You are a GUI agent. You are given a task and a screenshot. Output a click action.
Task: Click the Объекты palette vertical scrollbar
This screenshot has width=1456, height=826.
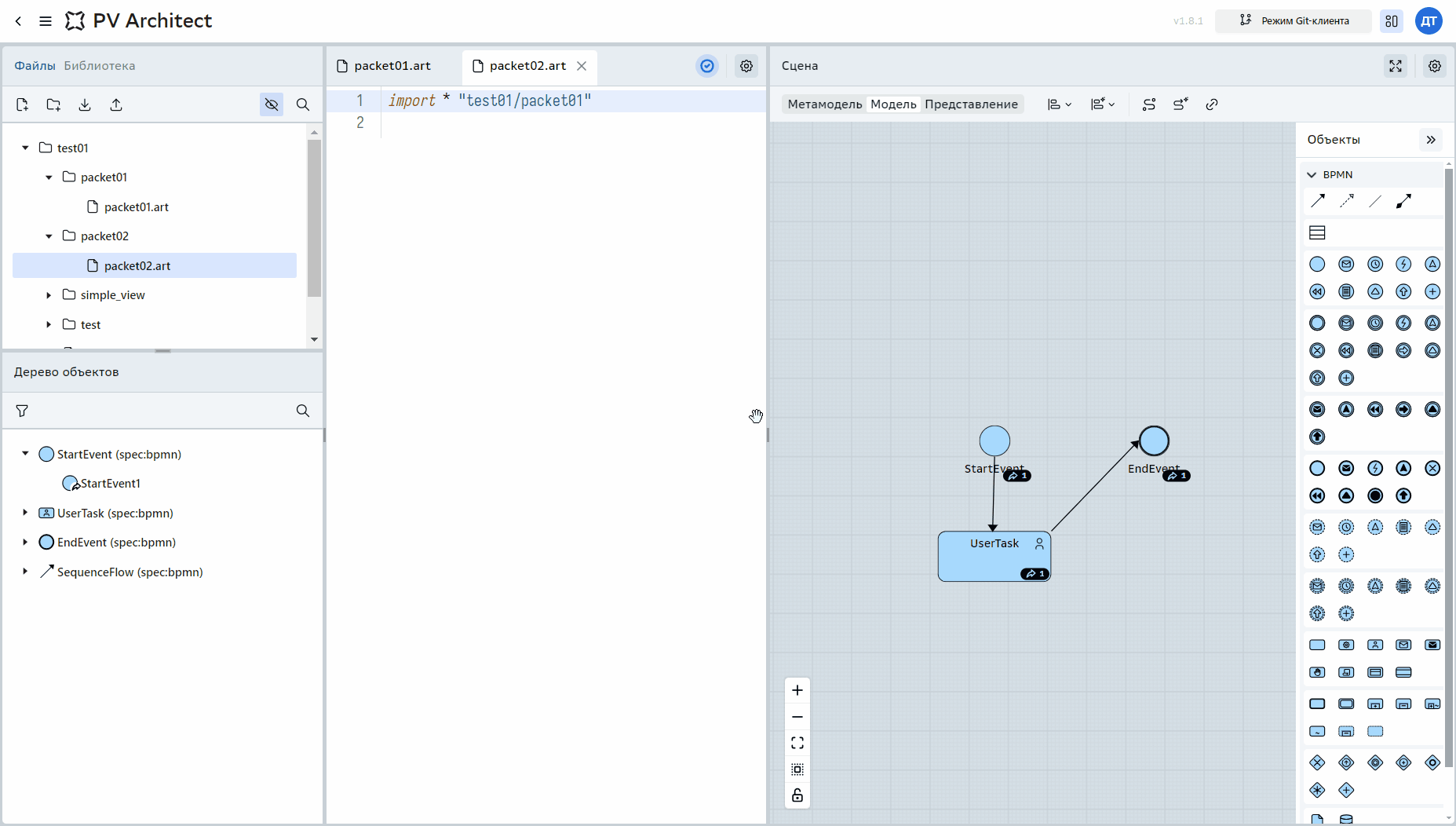tap(1449, 467)
